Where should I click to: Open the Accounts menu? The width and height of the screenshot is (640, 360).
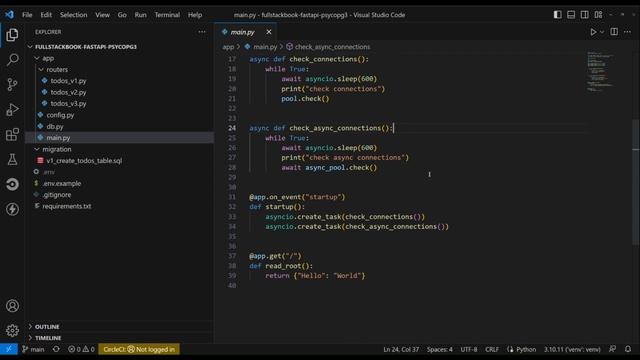tap(12, 306)
